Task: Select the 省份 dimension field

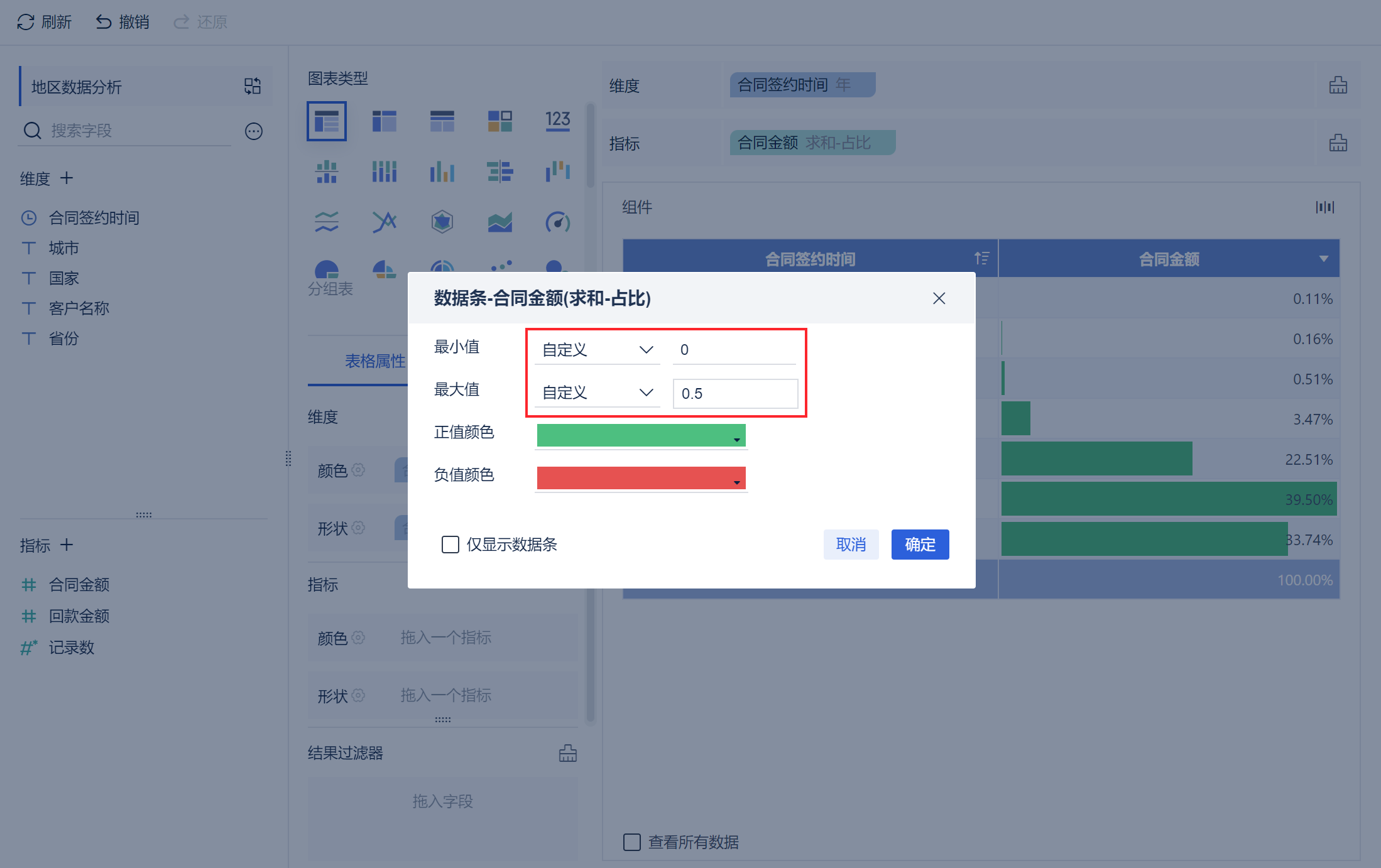Action: tap(63, 339)
